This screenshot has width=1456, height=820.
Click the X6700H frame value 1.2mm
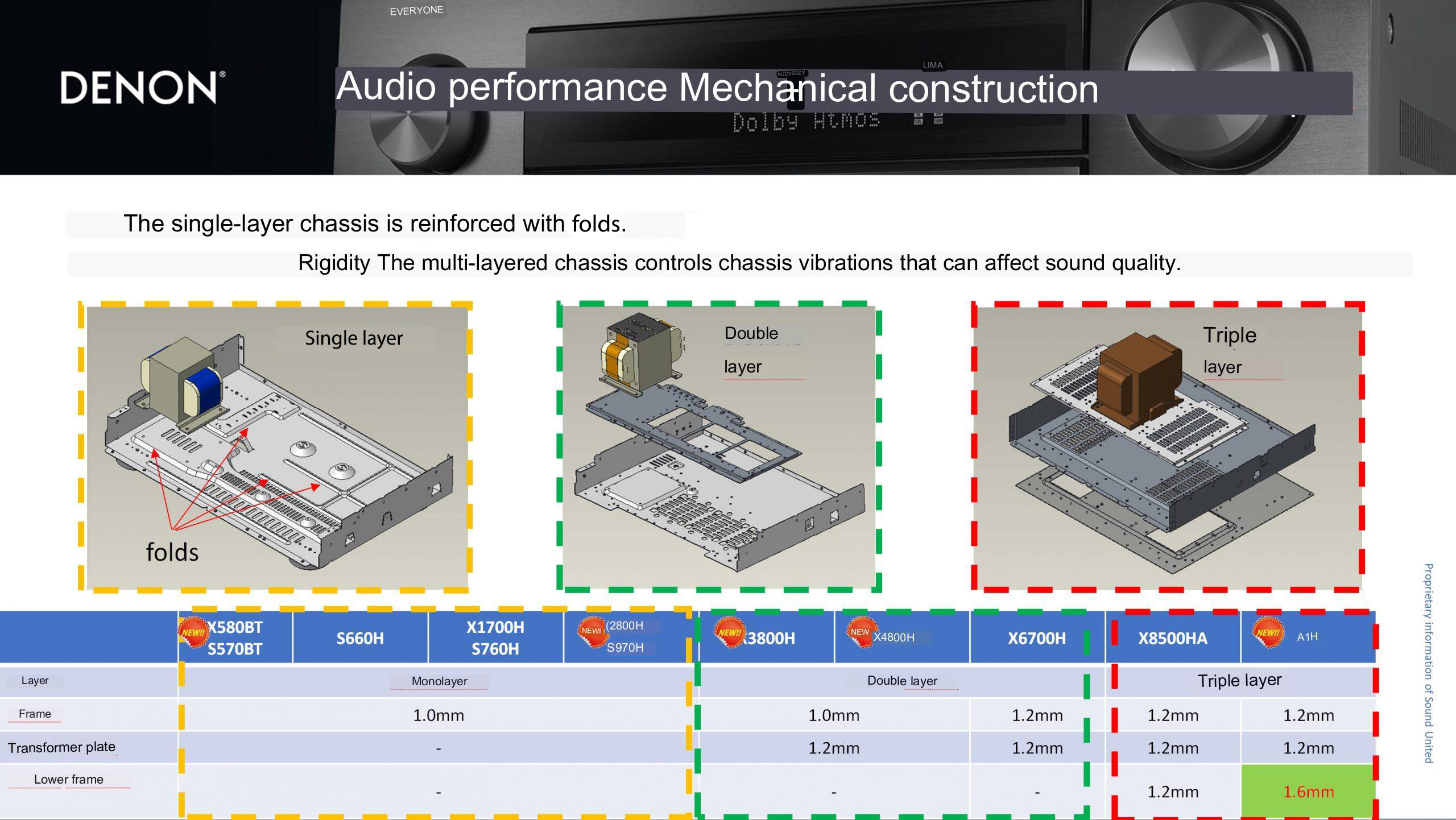click(1037, 715)
